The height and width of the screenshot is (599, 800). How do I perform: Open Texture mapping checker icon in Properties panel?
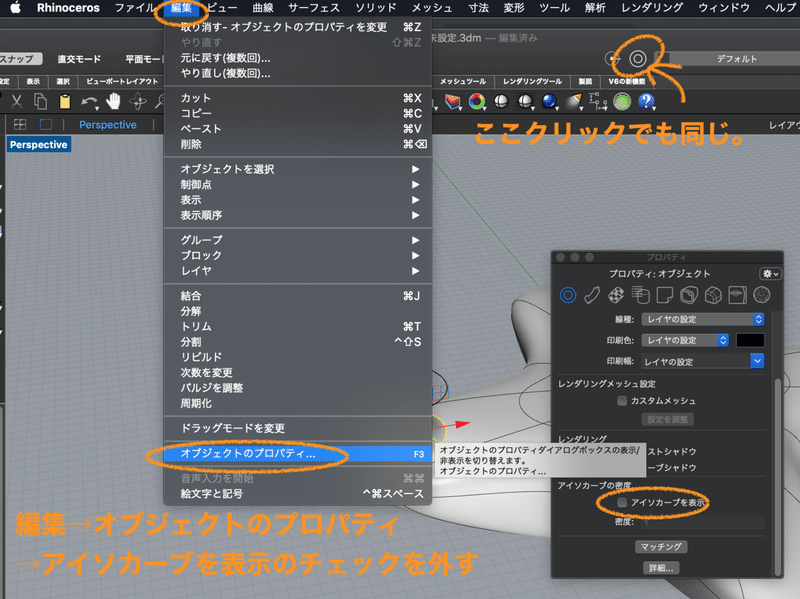[x=616, y=295]
